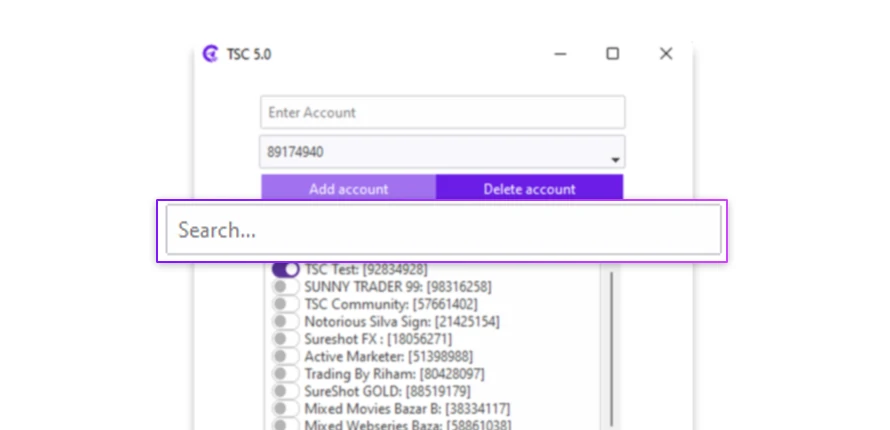Viewport: 890px width, 430px height.
Task: Close the TSC 5.0 window
Action: click(666, 54)
